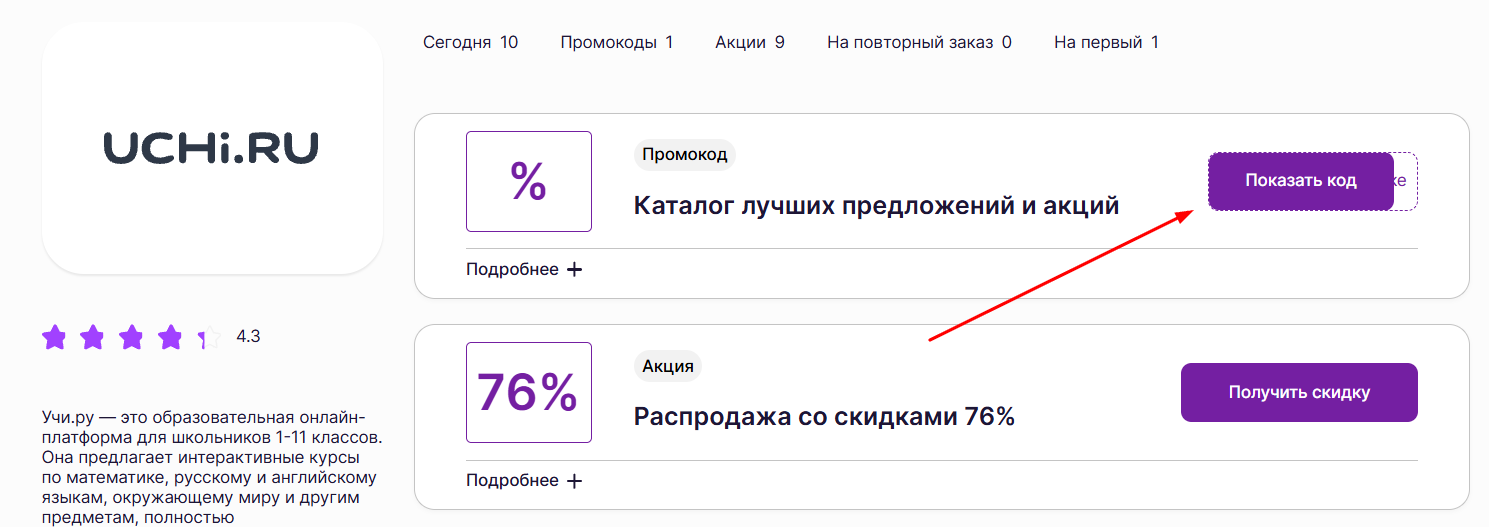
Task: Switch to the Сегодня tab
Action: point(470,42)
